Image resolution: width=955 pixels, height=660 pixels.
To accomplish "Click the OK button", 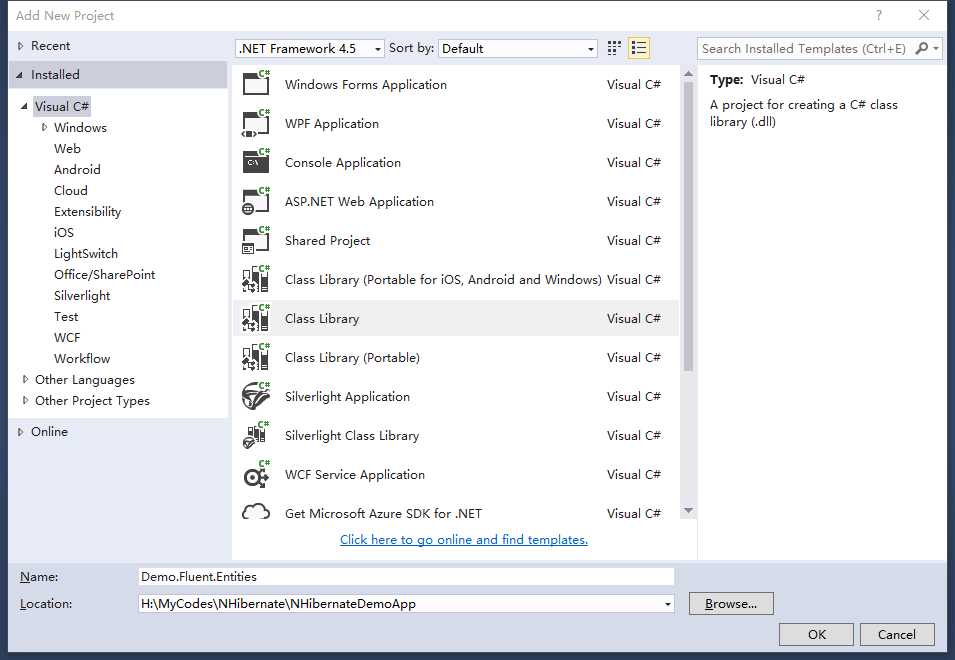I will [816, 634].
